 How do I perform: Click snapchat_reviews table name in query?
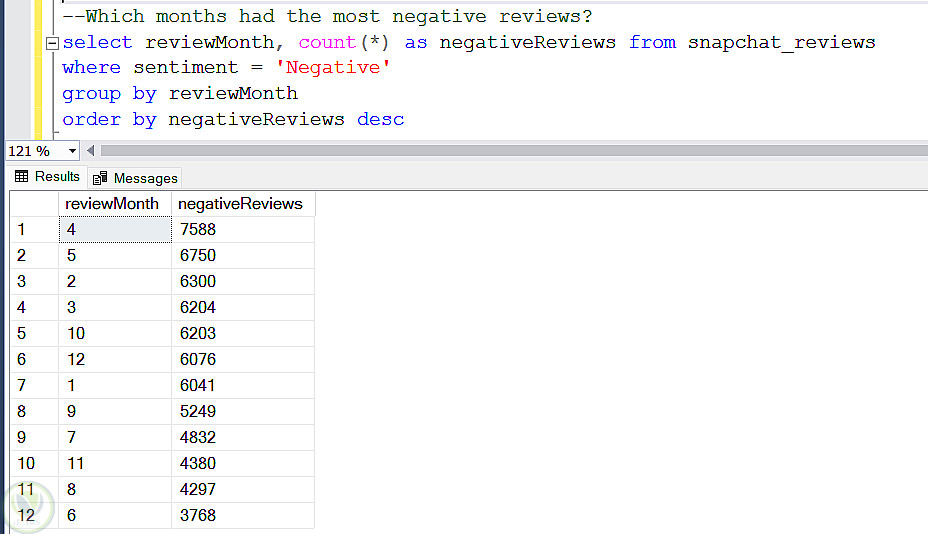click(x=781, y=43)
